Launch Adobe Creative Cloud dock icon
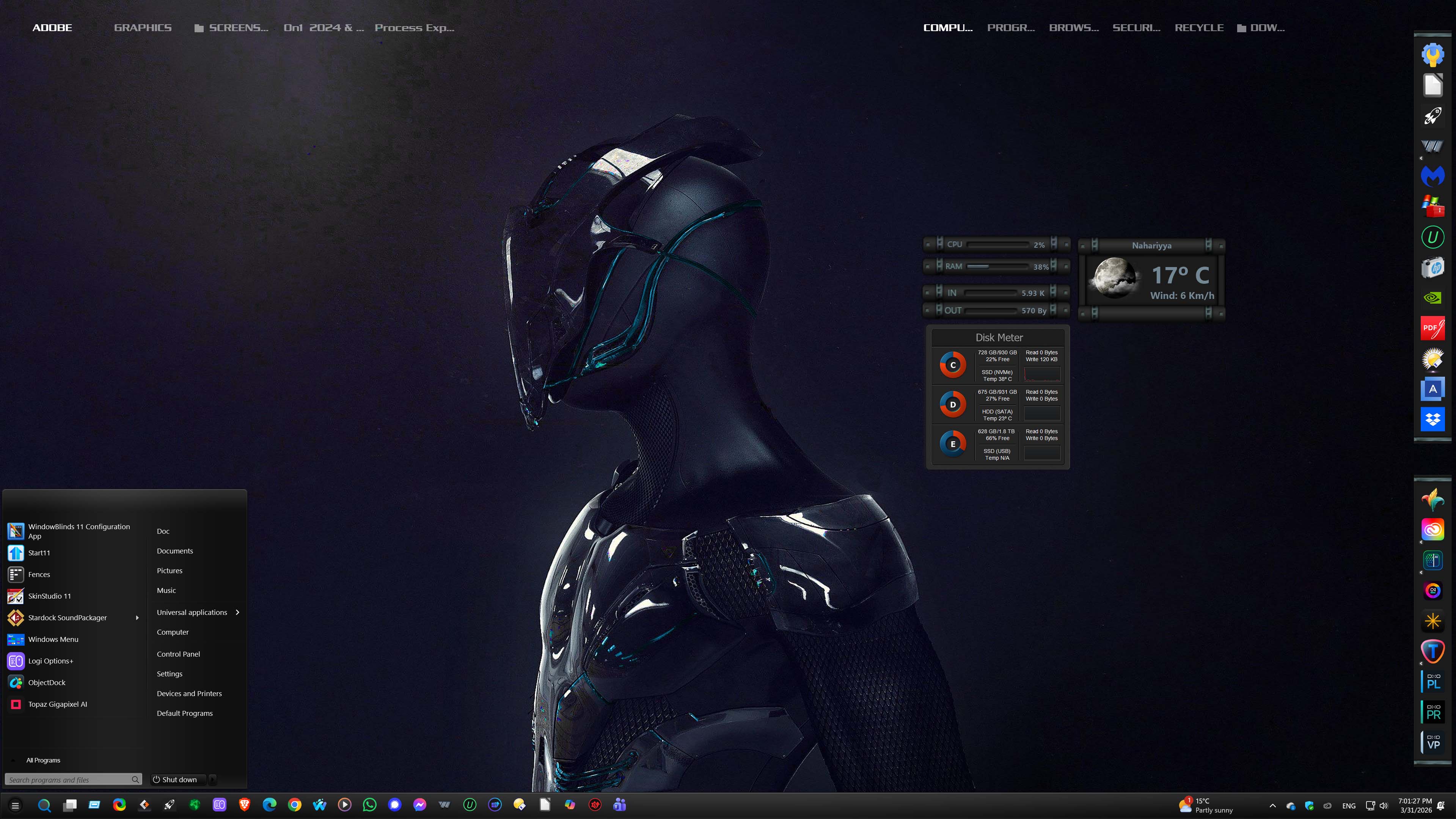 (1432, 530)
